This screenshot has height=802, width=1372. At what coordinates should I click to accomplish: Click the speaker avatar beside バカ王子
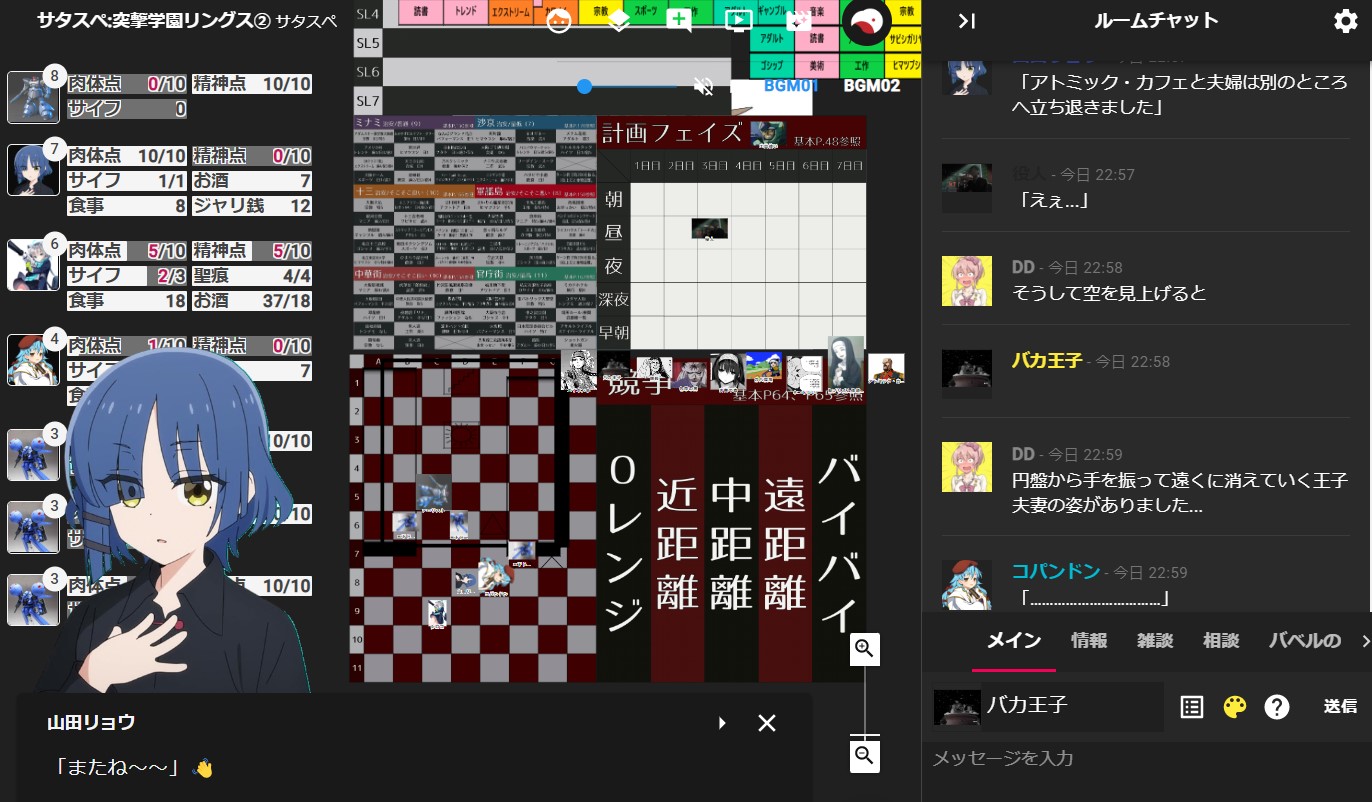click(957, 707)
